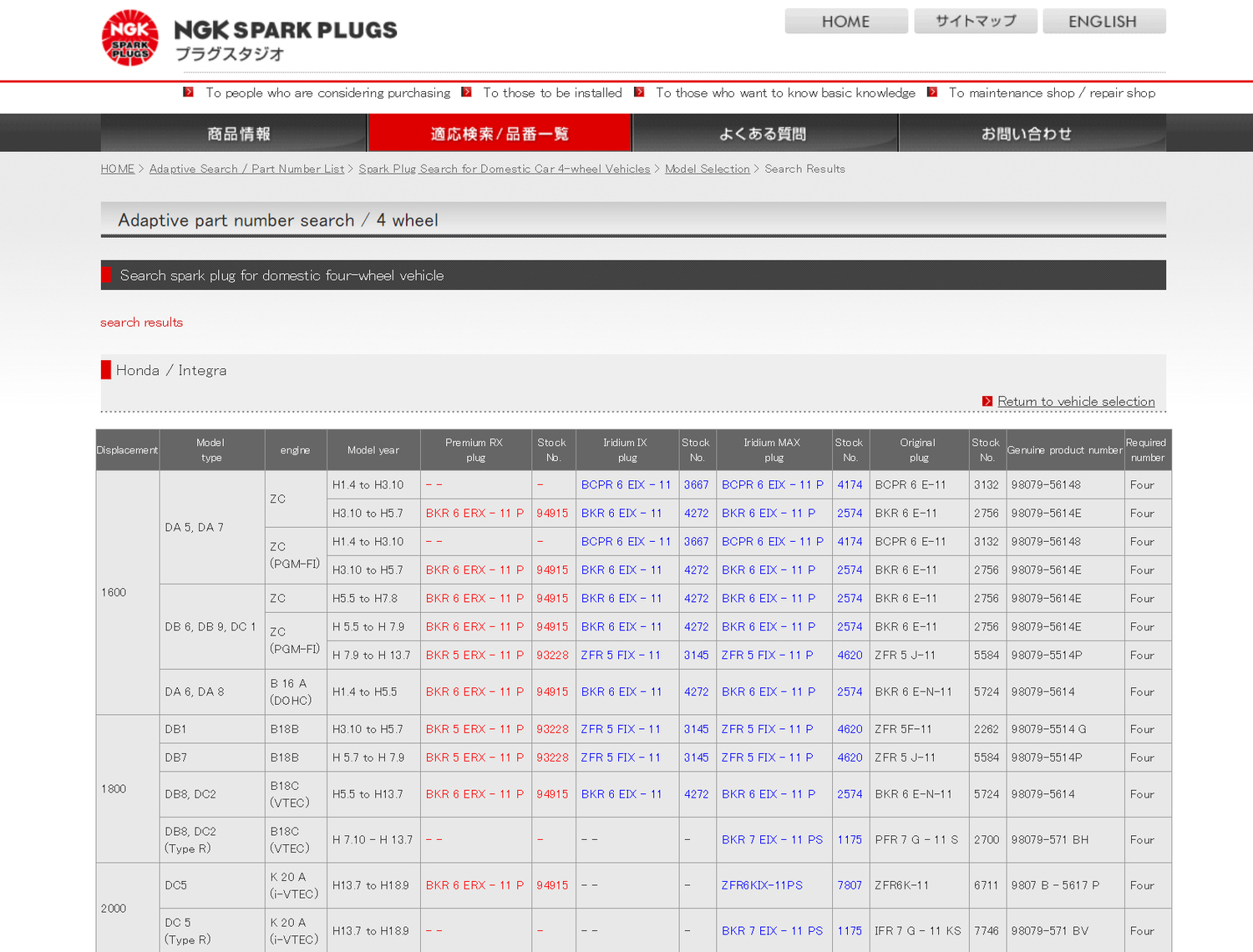
Task: Select stock number 5584 in DB7 row
Action: click(x=987, y=757)
